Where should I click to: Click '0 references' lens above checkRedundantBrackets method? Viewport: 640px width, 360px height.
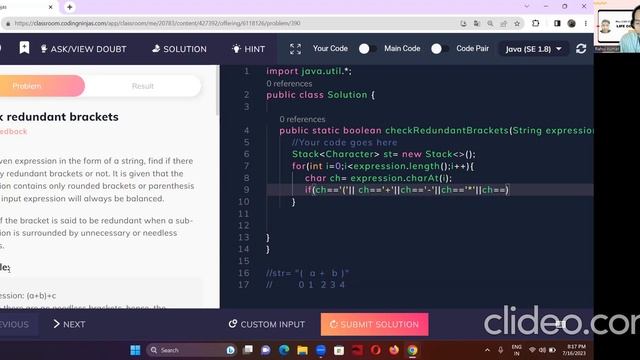coord(302,119)
